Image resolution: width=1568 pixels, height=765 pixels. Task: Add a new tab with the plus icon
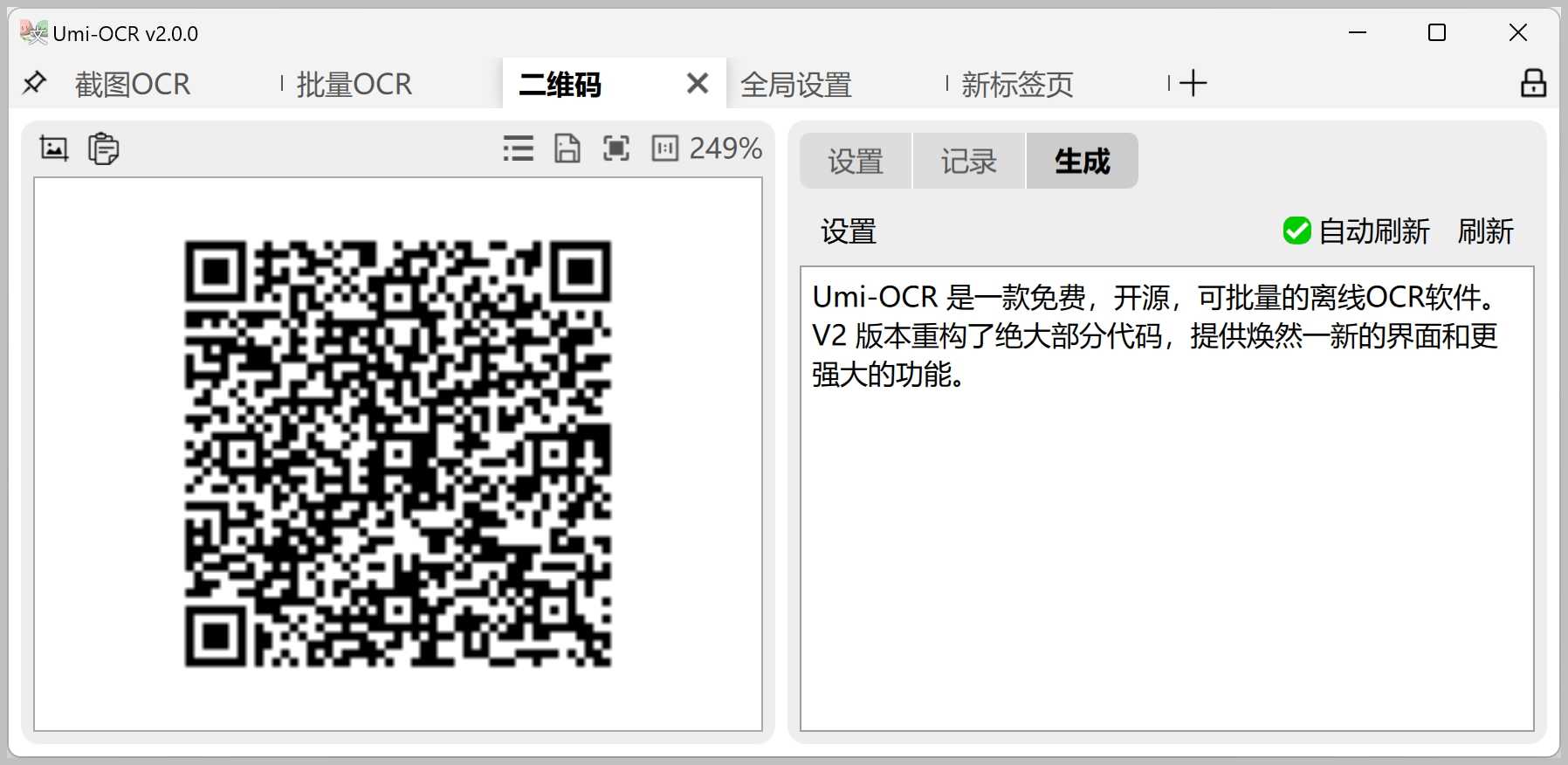(x=1193, y=83)
